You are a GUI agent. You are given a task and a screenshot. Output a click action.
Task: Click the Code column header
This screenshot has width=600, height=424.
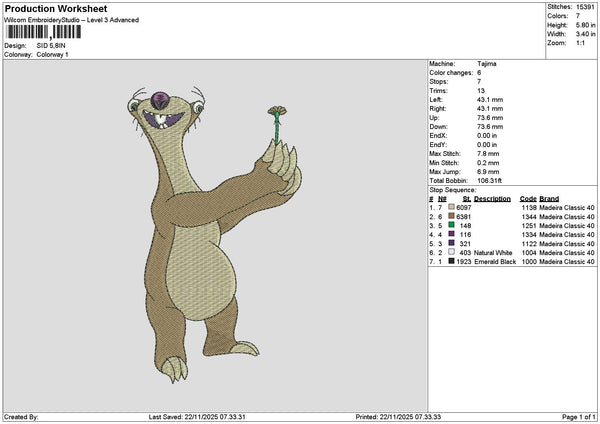pyautogui.click(x=528, y=199)
